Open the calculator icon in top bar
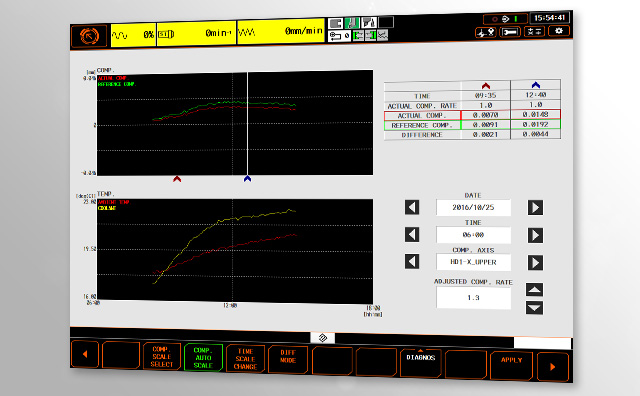The width and height of the screenshot is (640, 396). 534,31
